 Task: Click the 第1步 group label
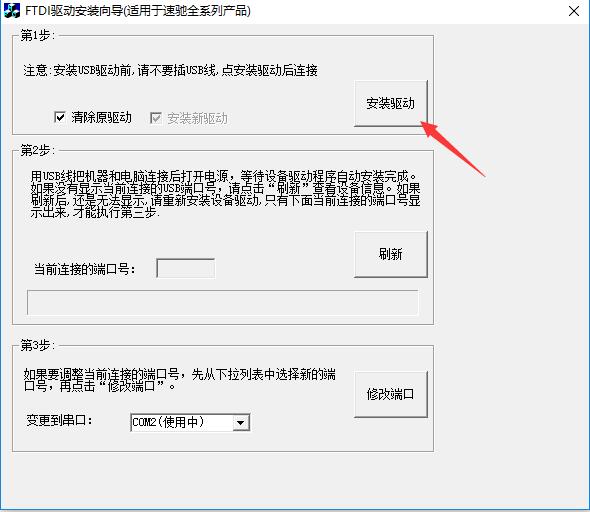click(38, 35)
